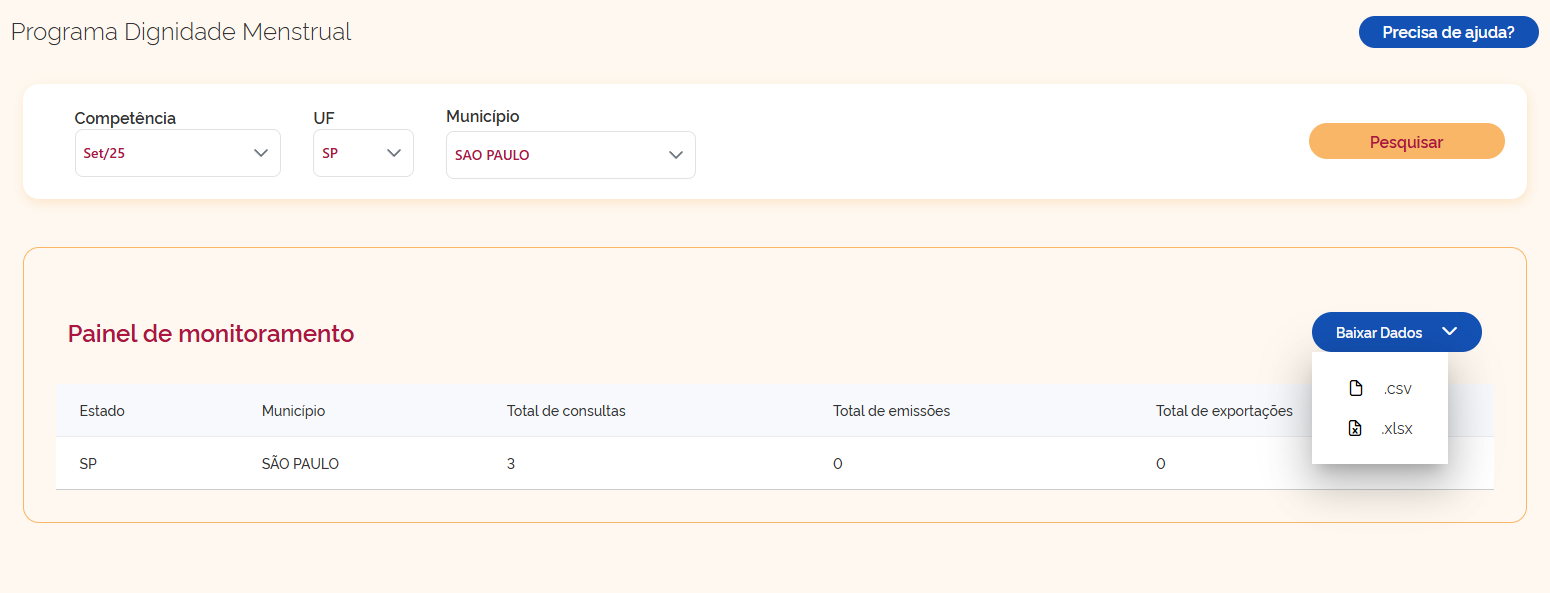
Task: Click the chevron arrow in Município field
Action: click(x=676, y=155)
